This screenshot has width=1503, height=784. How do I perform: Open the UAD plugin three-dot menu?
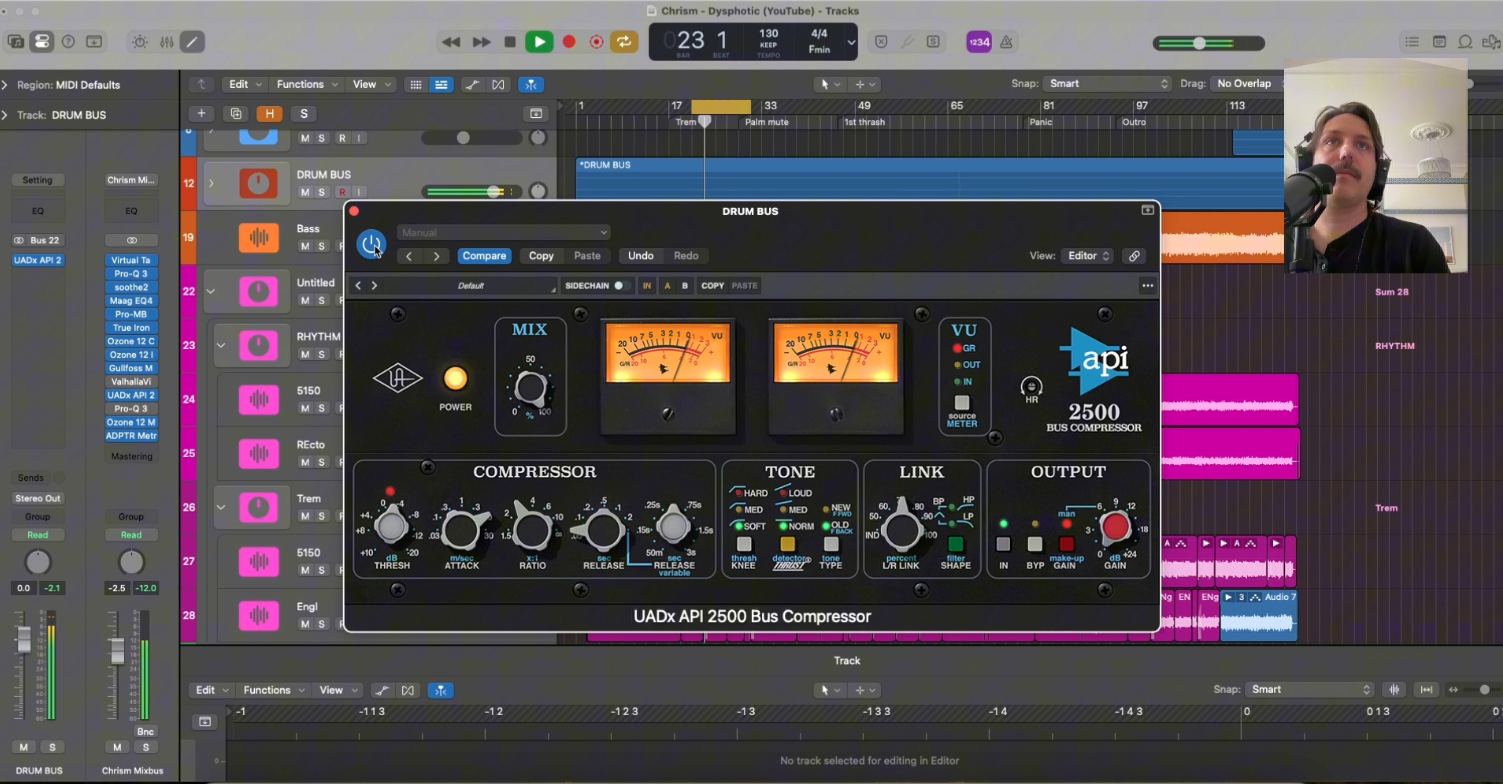pyautogui.click(x=1147, y=286)
